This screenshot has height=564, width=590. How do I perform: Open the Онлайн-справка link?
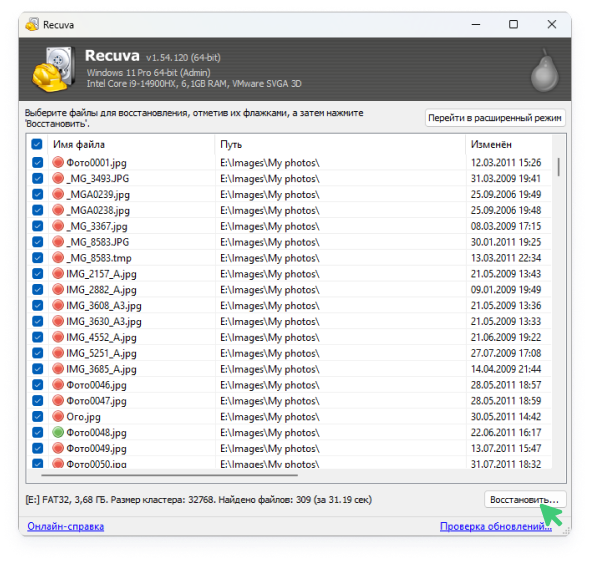pos(65,526)
